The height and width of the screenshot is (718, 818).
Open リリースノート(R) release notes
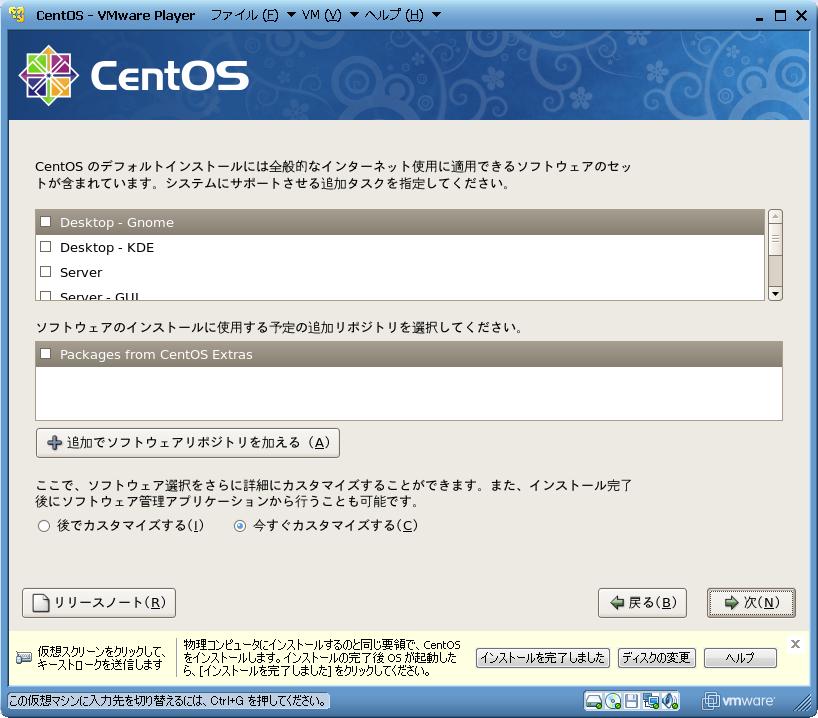[98, 603]
